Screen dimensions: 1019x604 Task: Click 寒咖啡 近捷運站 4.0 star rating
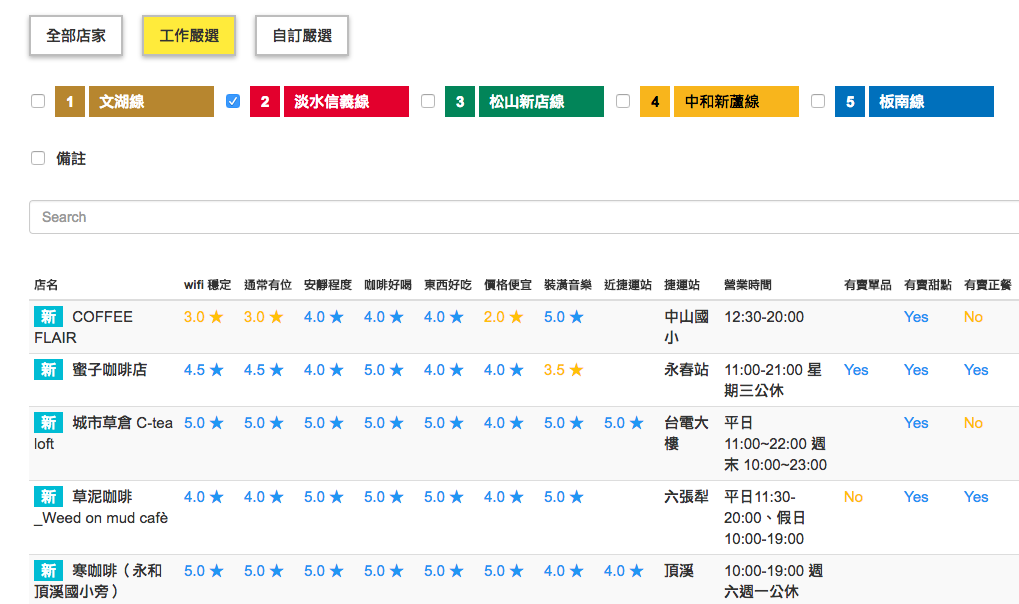[x=624, y=571]
